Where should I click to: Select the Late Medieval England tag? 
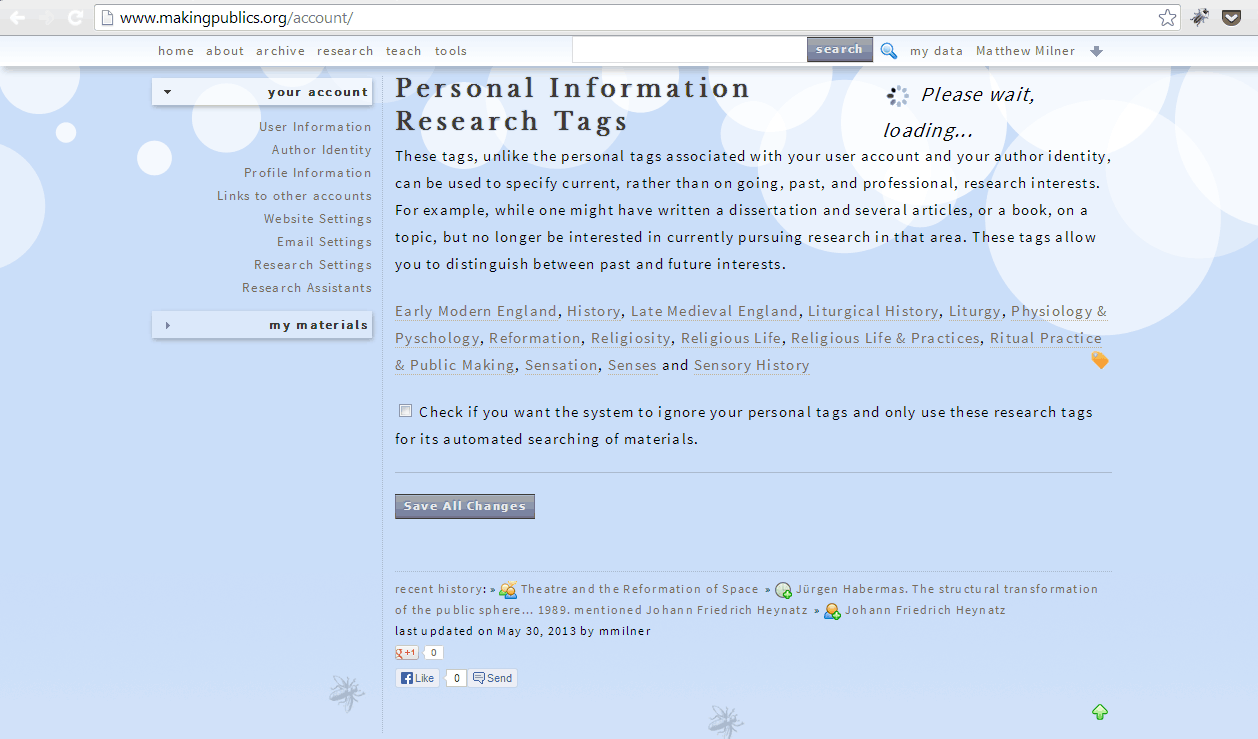(x=715, y=311)
